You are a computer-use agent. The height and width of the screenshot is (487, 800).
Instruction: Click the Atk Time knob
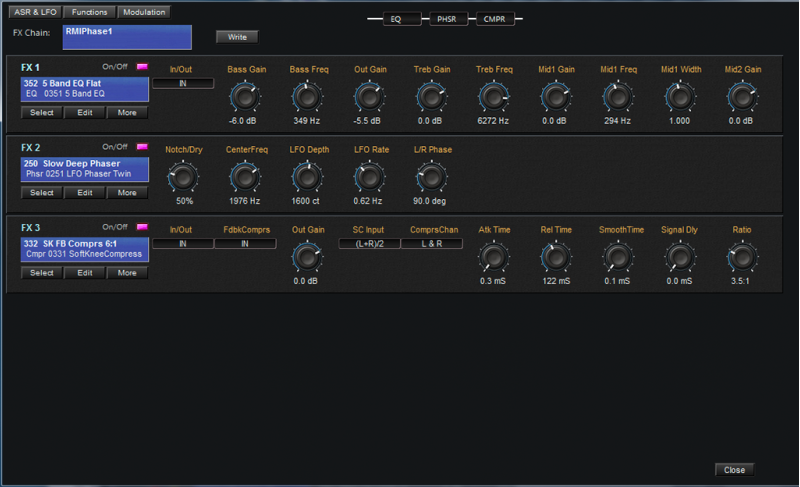point(493,257)
